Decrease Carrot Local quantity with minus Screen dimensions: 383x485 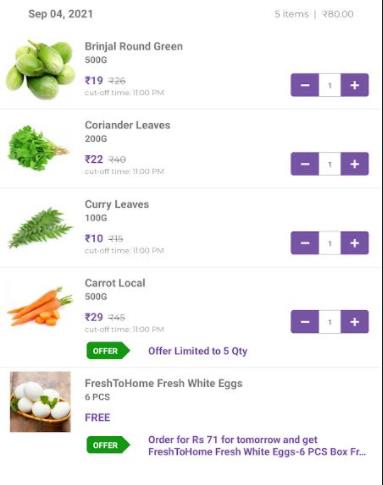click(x=305, y=322)
